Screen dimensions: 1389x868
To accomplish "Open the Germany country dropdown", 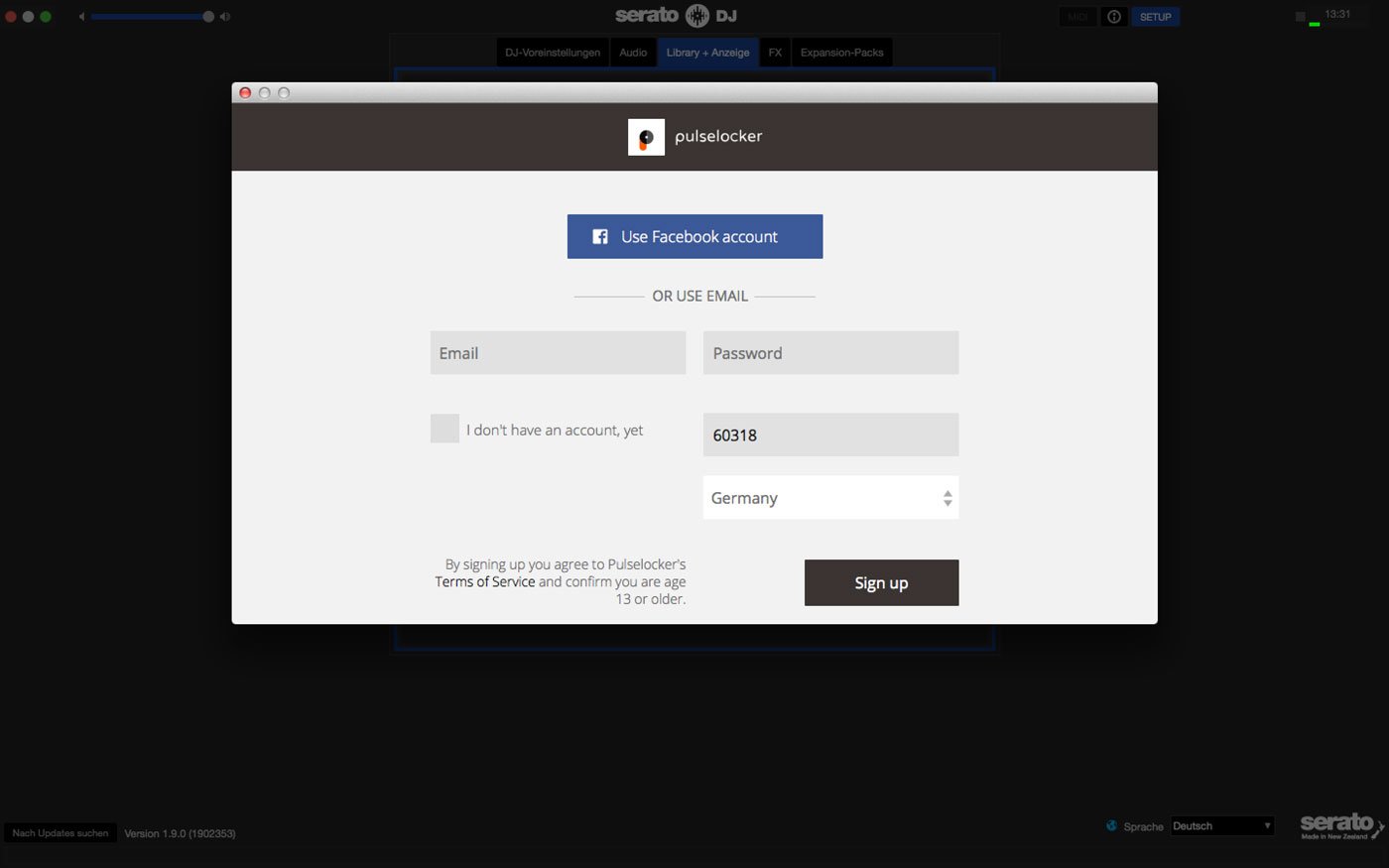I will [830, 498].
